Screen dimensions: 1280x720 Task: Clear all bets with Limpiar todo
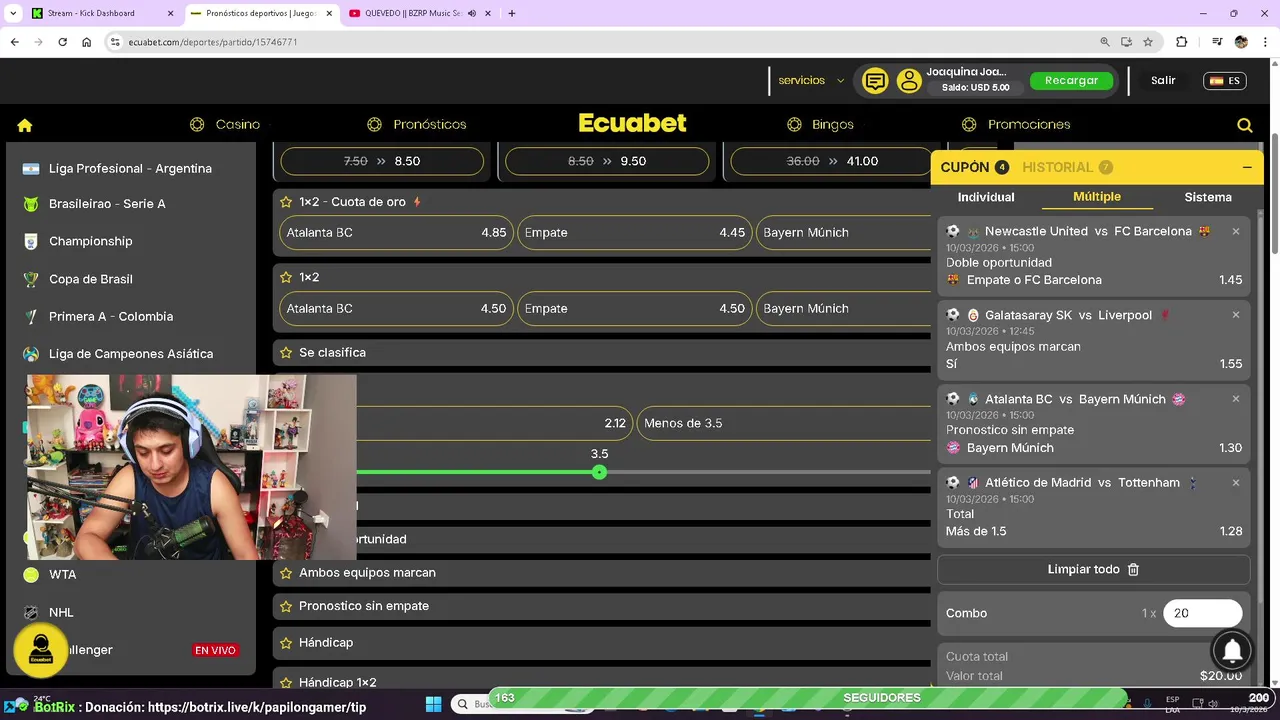[1093, 570]
